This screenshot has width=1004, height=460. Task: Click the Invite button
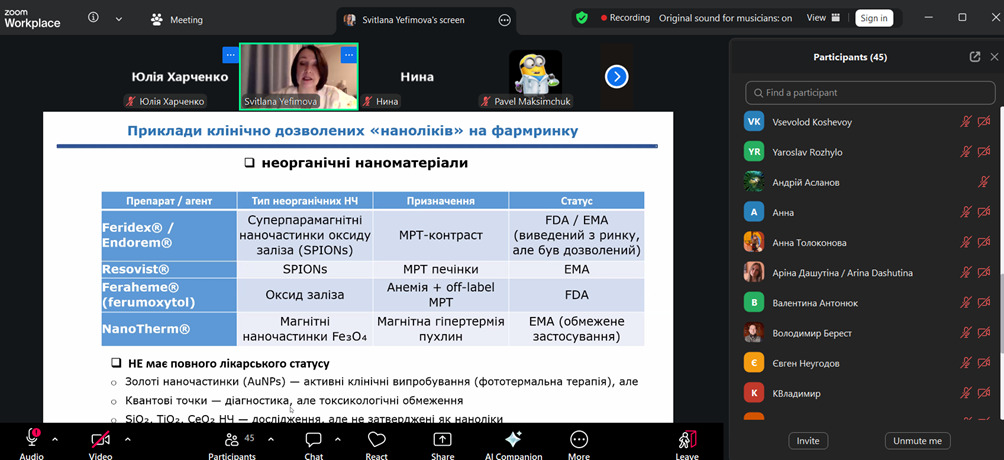click(807, 441)
